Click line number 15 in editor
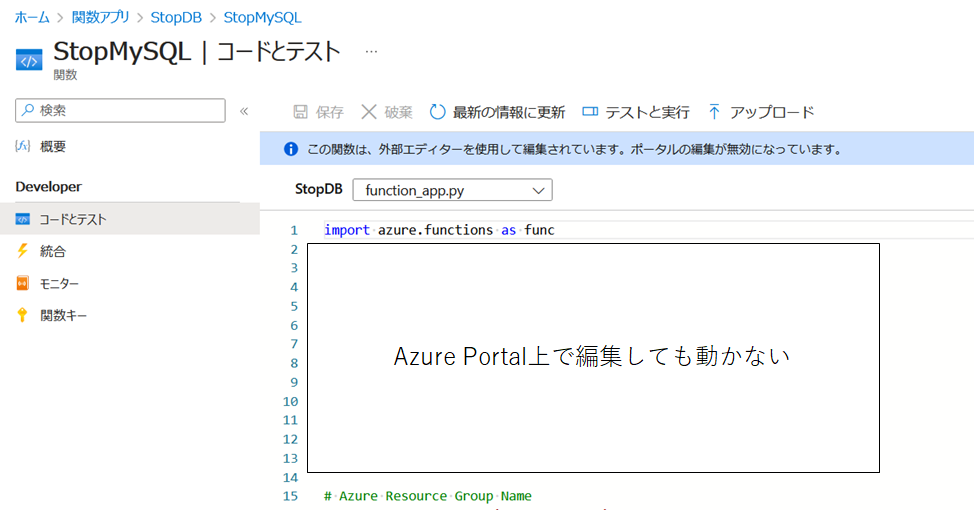This screenshot has height=510, width=974. pyautogui.click(x=291, y=496)
